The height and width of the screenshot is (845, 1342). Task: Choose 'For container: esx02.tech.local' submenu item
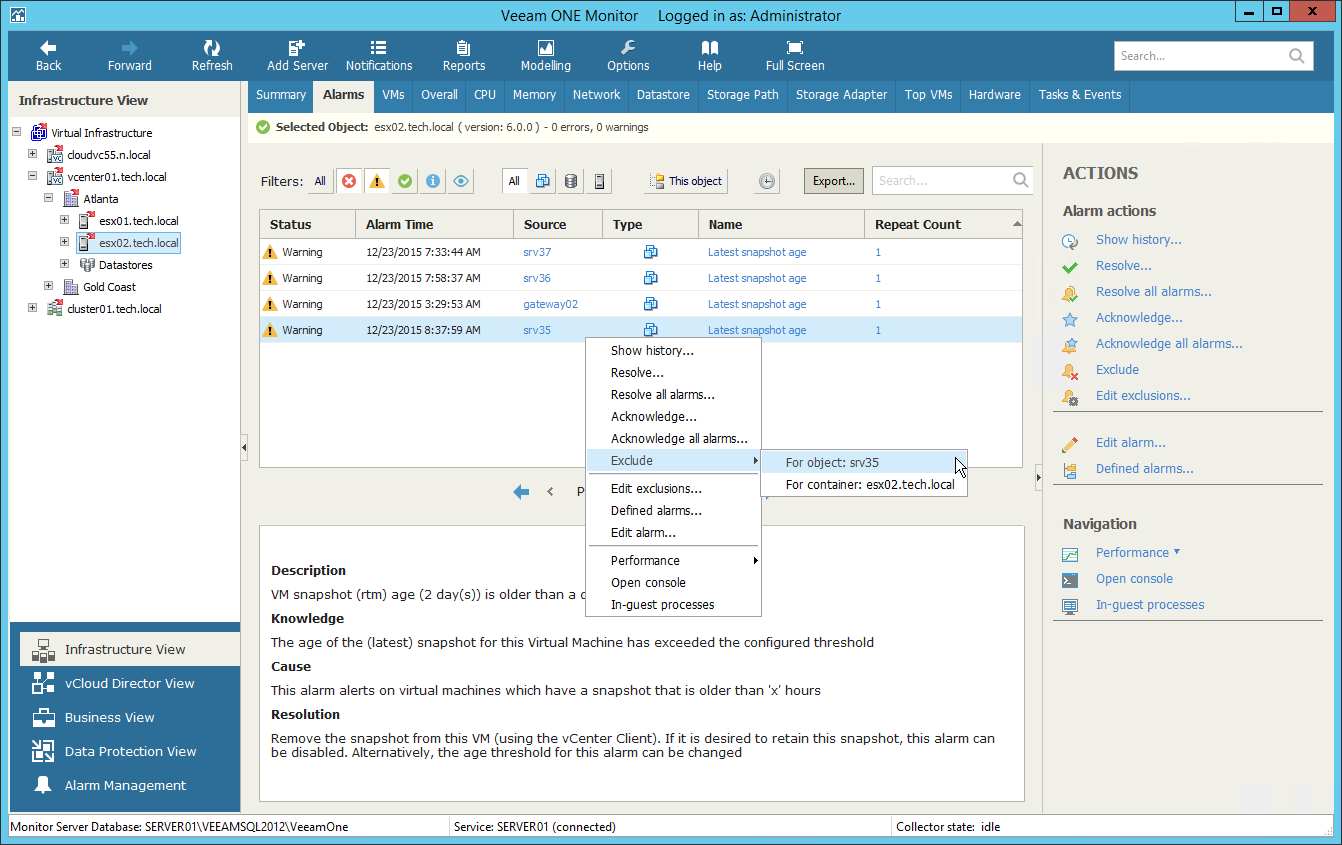[x=864, y=485]
